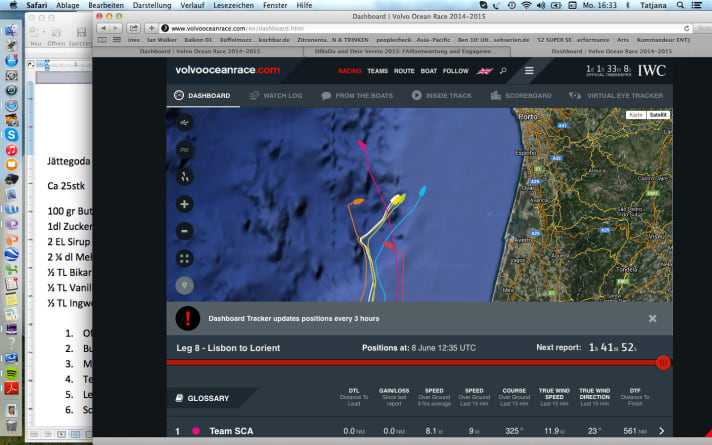Change language via the UK flag icon
Image resolution: width=712 pixels, height=445 pixels.
tap(485, 71)
